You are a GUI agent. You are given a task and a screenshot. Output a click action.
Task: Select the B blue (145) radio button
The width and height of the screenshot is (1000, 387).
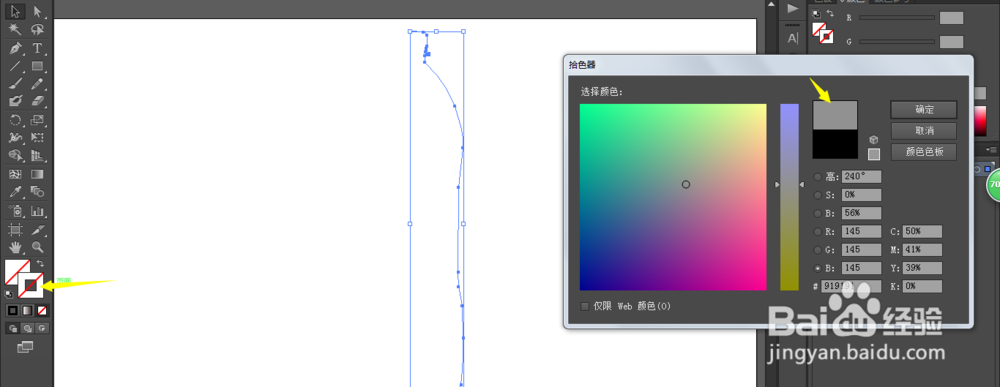coord(818,268)
